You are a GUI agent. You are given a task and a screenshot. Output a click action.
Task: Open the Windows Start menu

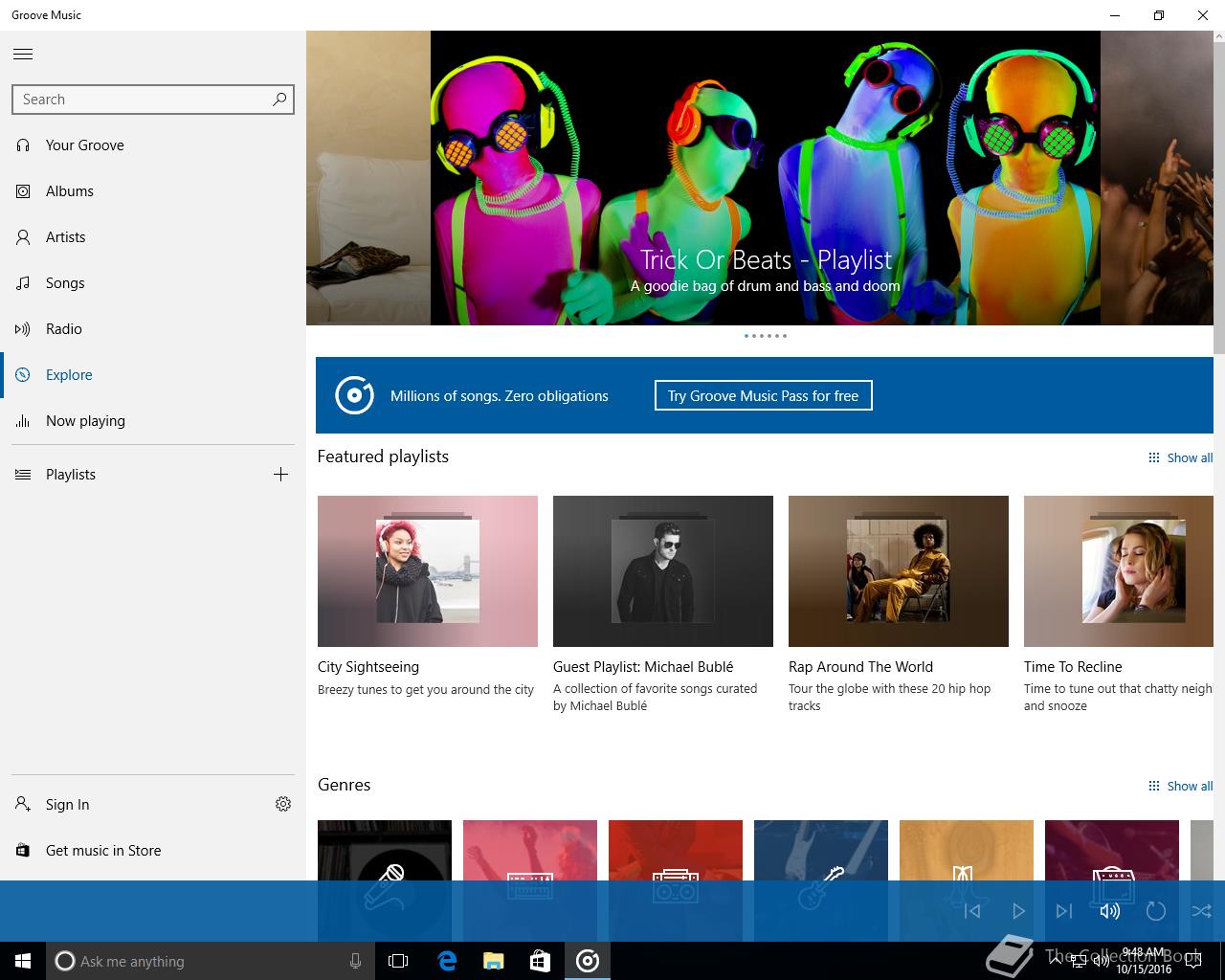(x=23, y=961)
